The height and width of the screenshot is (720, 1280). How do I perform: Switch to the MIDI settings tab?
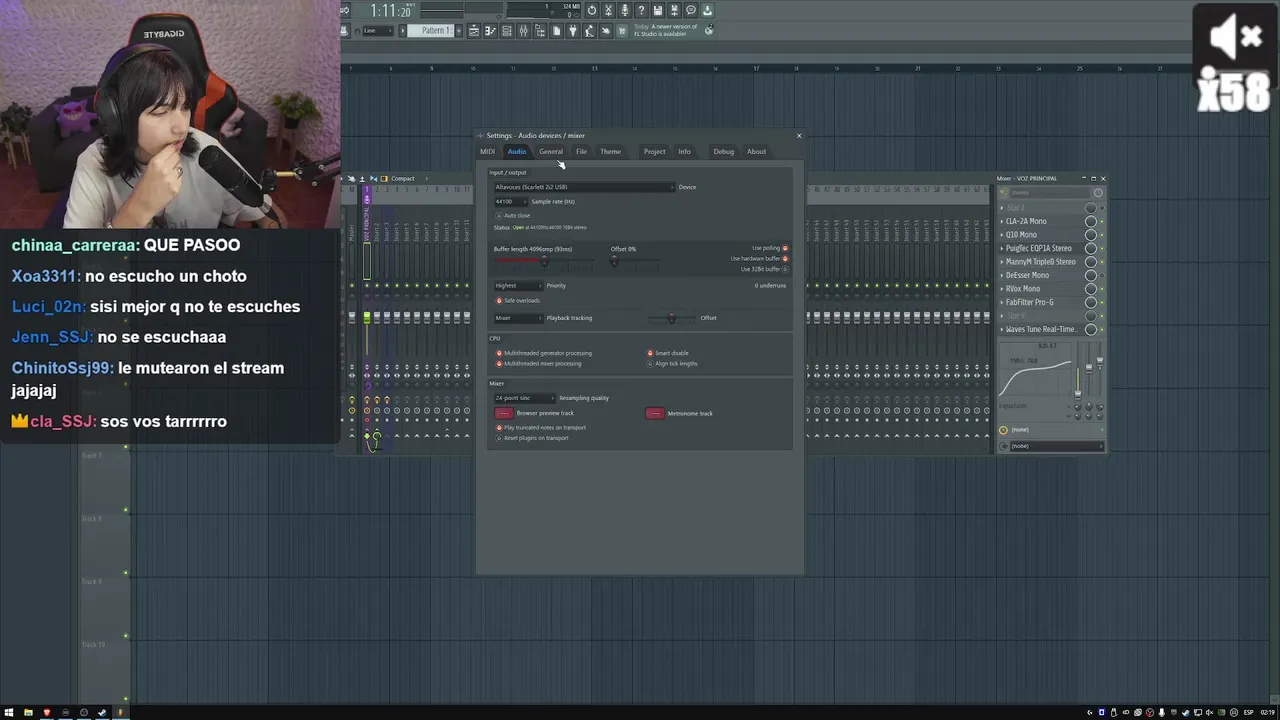pos(487,152)
